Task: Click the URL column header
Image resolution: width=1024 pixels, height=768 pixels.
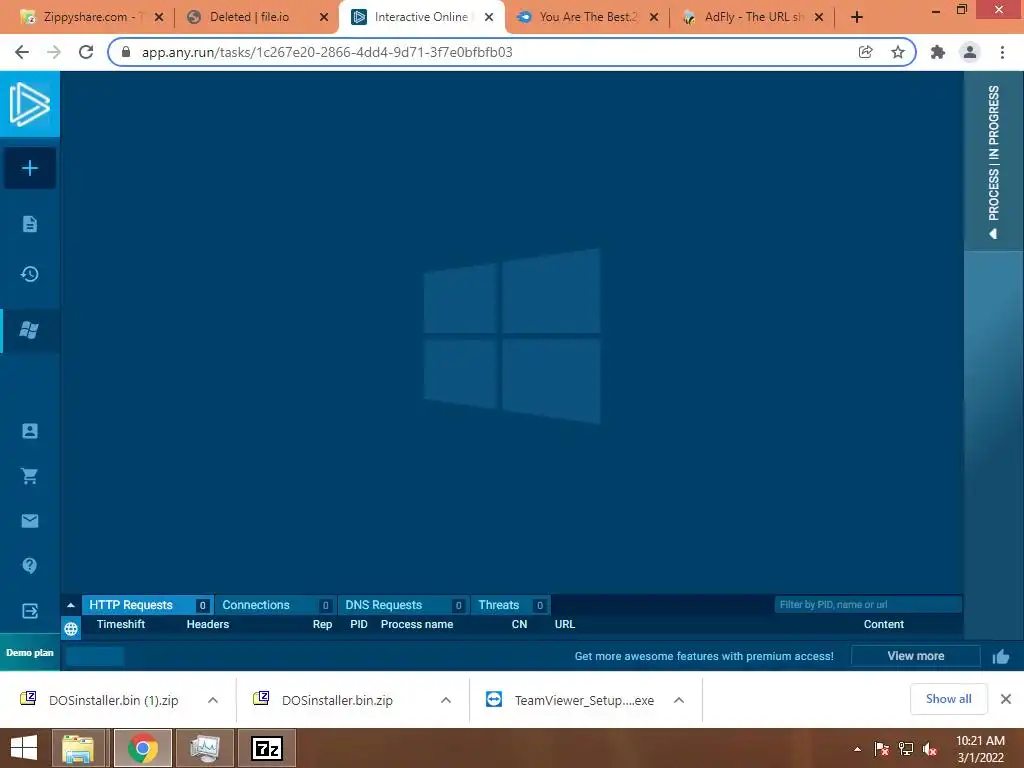Action: (564, 624)
